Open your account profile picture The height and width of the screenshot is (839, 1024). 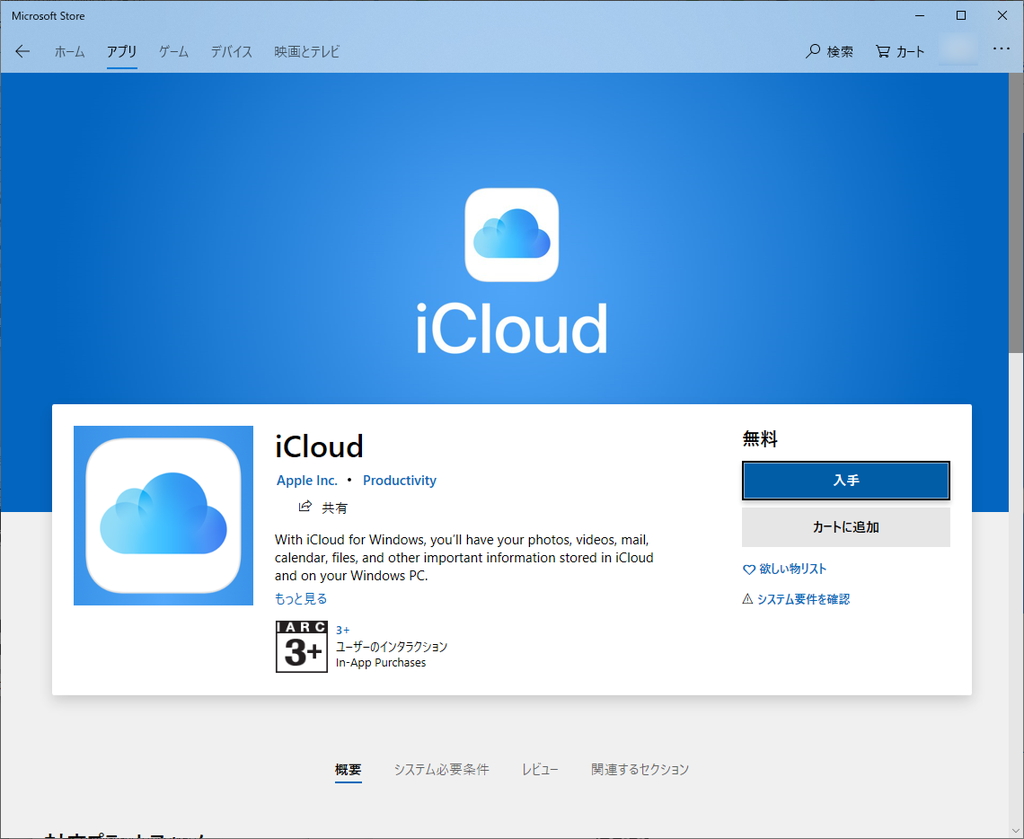[957, 51]
